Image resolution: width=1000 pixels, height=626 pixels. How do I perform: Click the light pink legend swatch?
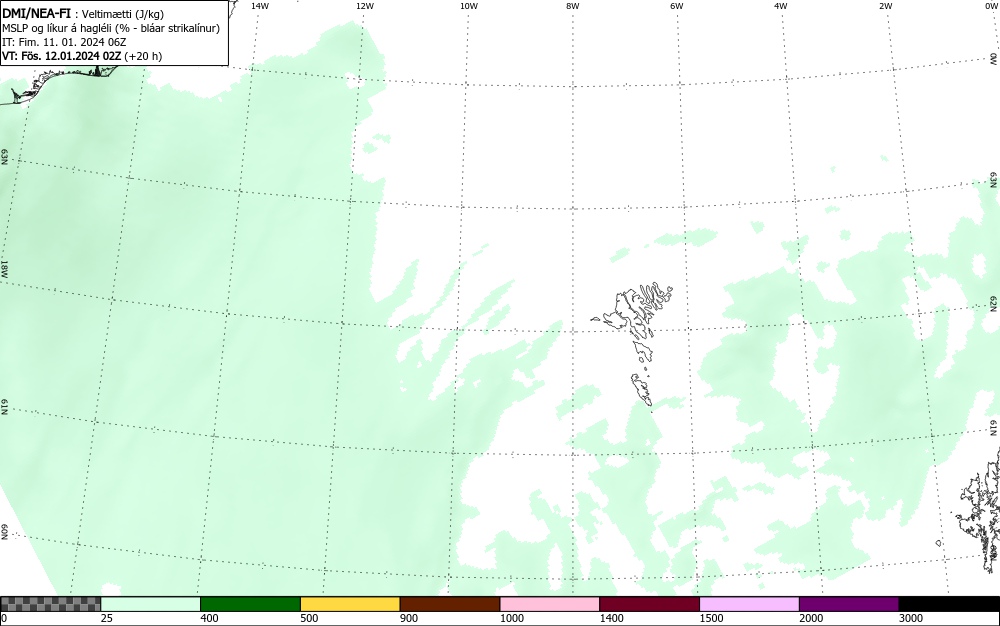550,604
